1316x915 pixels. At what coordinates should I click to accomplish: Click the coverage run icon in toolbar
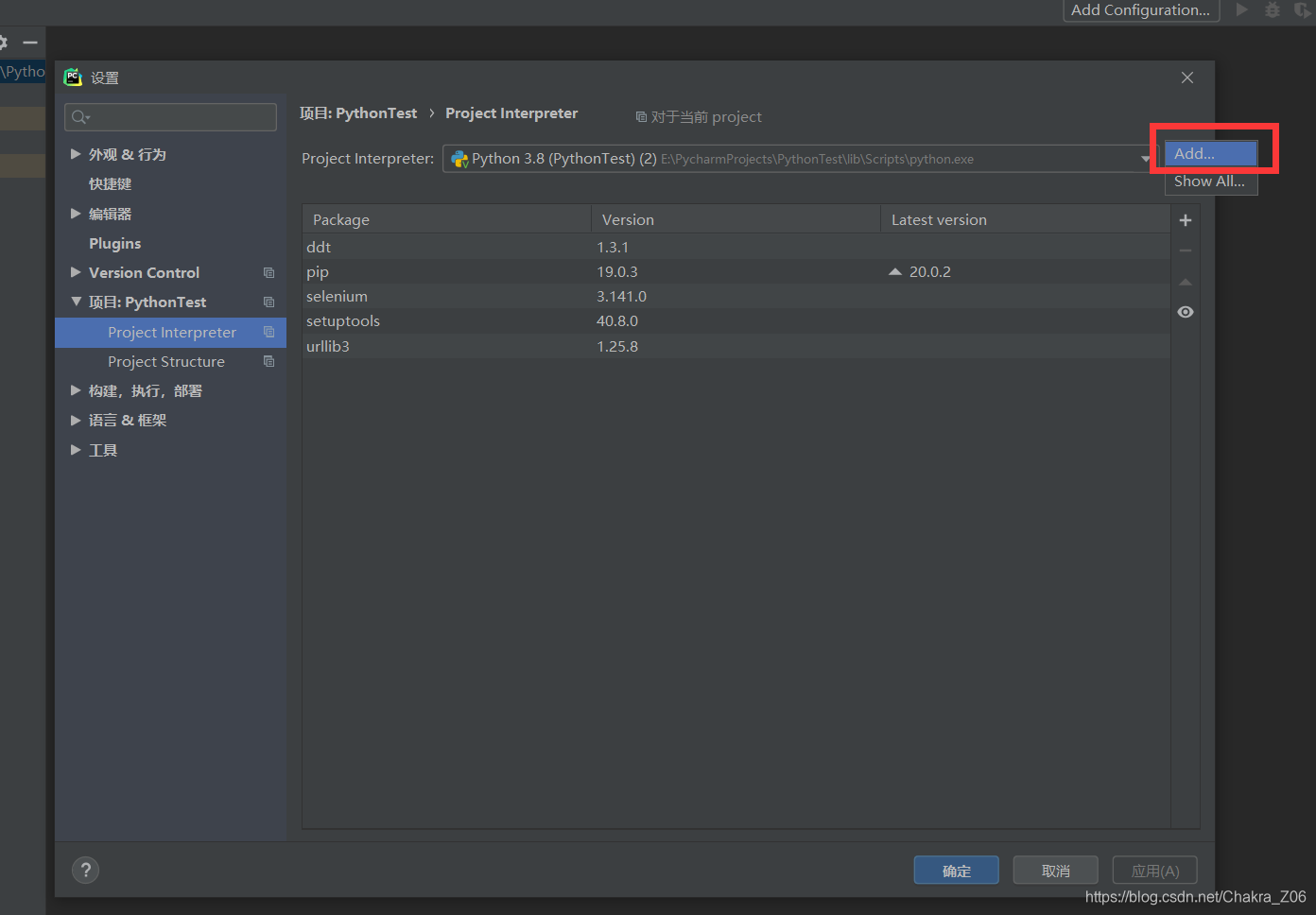pos(1302,10)
